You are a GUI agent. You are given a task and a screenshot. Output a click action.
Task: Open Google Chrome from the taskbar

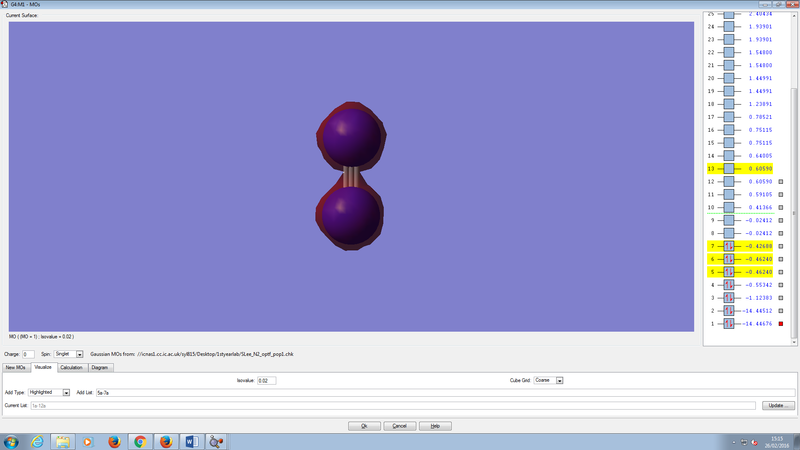(140, 441)
